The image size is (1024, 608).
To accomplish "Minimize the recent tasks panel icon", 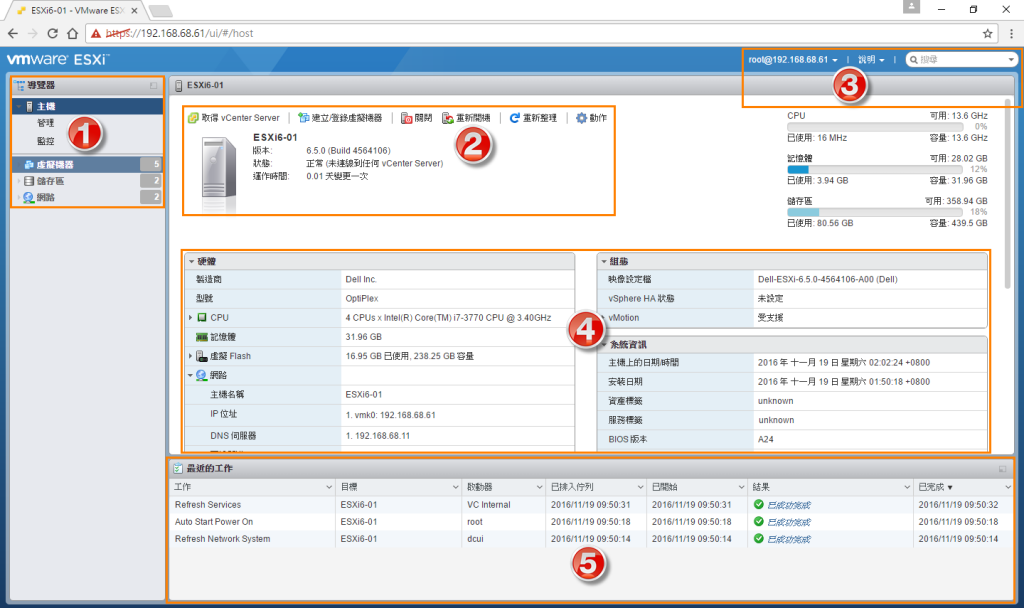I will click(x=1002, y=469).
